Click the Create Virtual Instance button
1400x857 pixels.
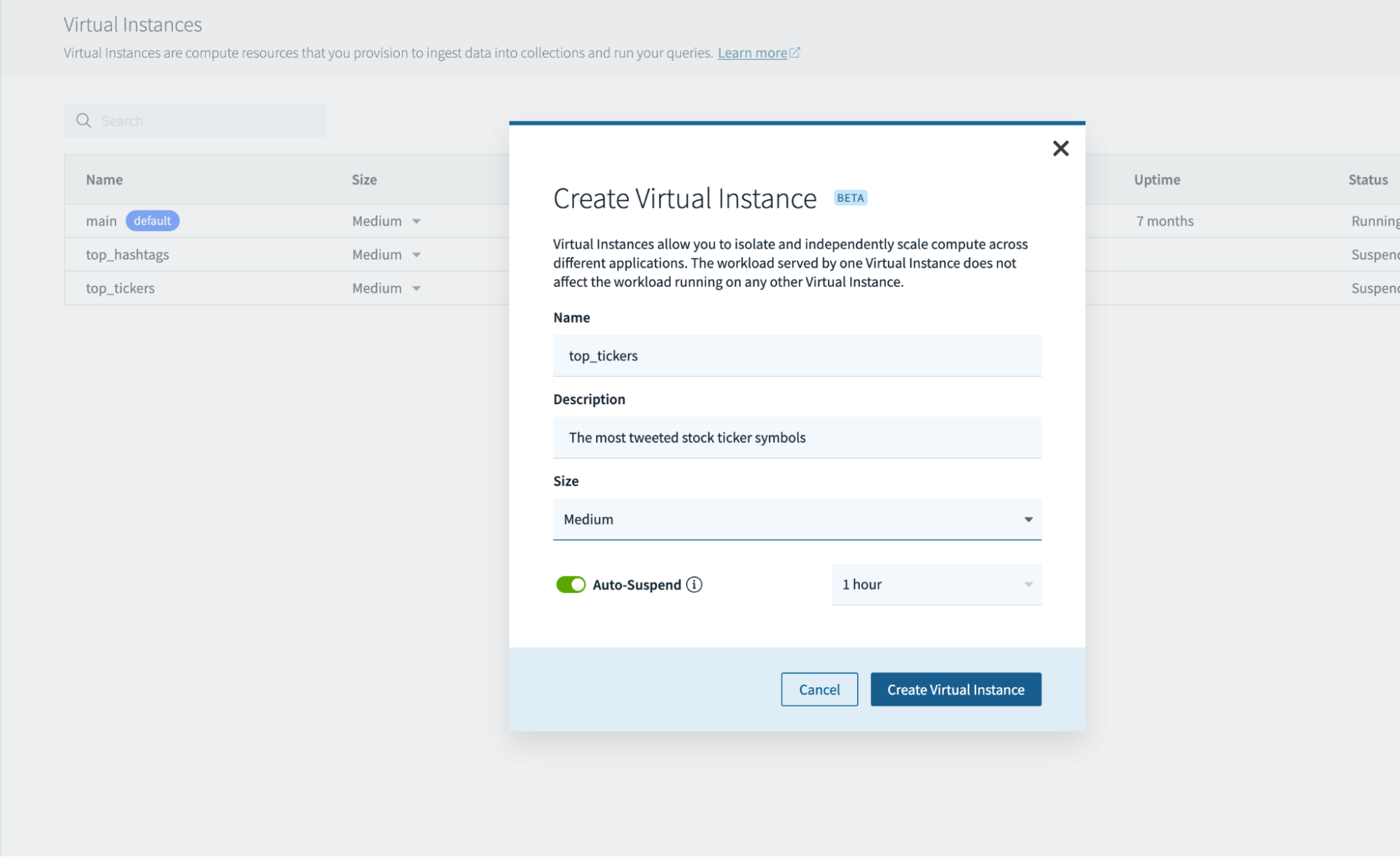click(x=955, y=690)
